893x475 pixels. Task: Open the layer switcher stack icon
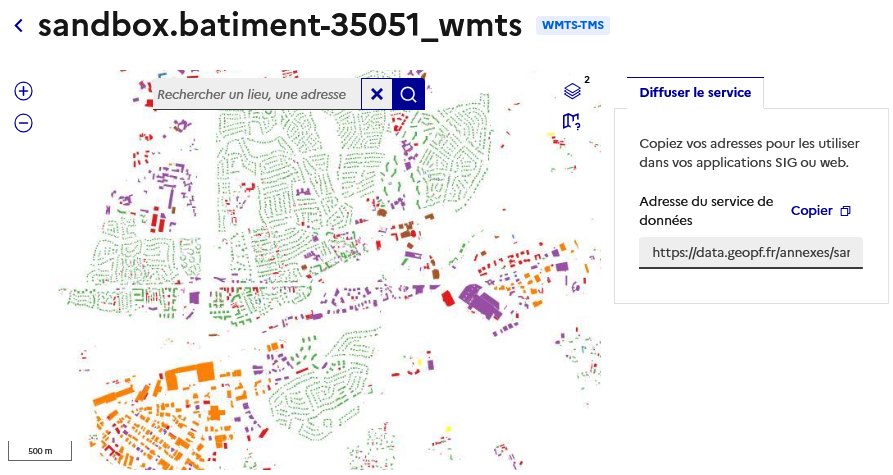click(572, 91)
